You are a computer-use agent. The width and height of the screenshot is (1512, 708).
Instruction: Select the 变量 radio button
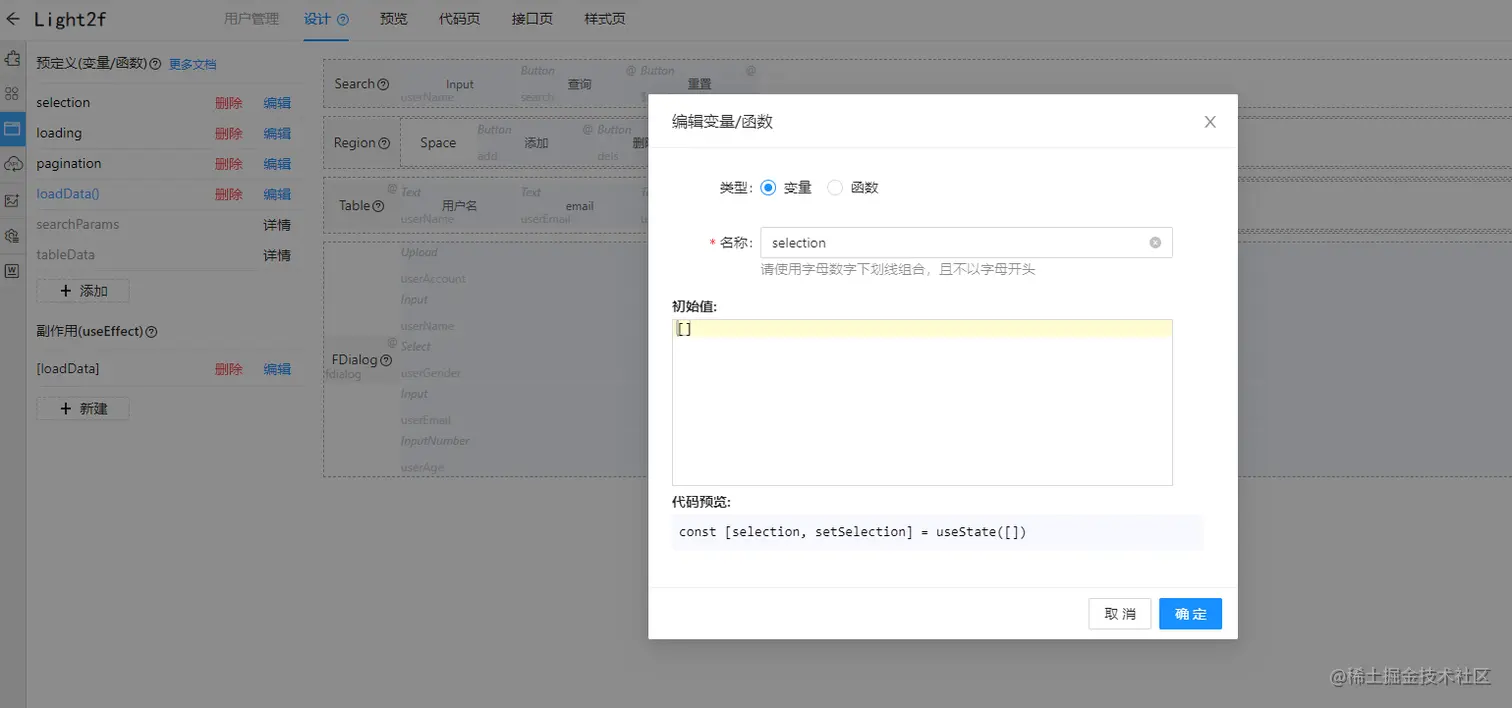point(768,187)
